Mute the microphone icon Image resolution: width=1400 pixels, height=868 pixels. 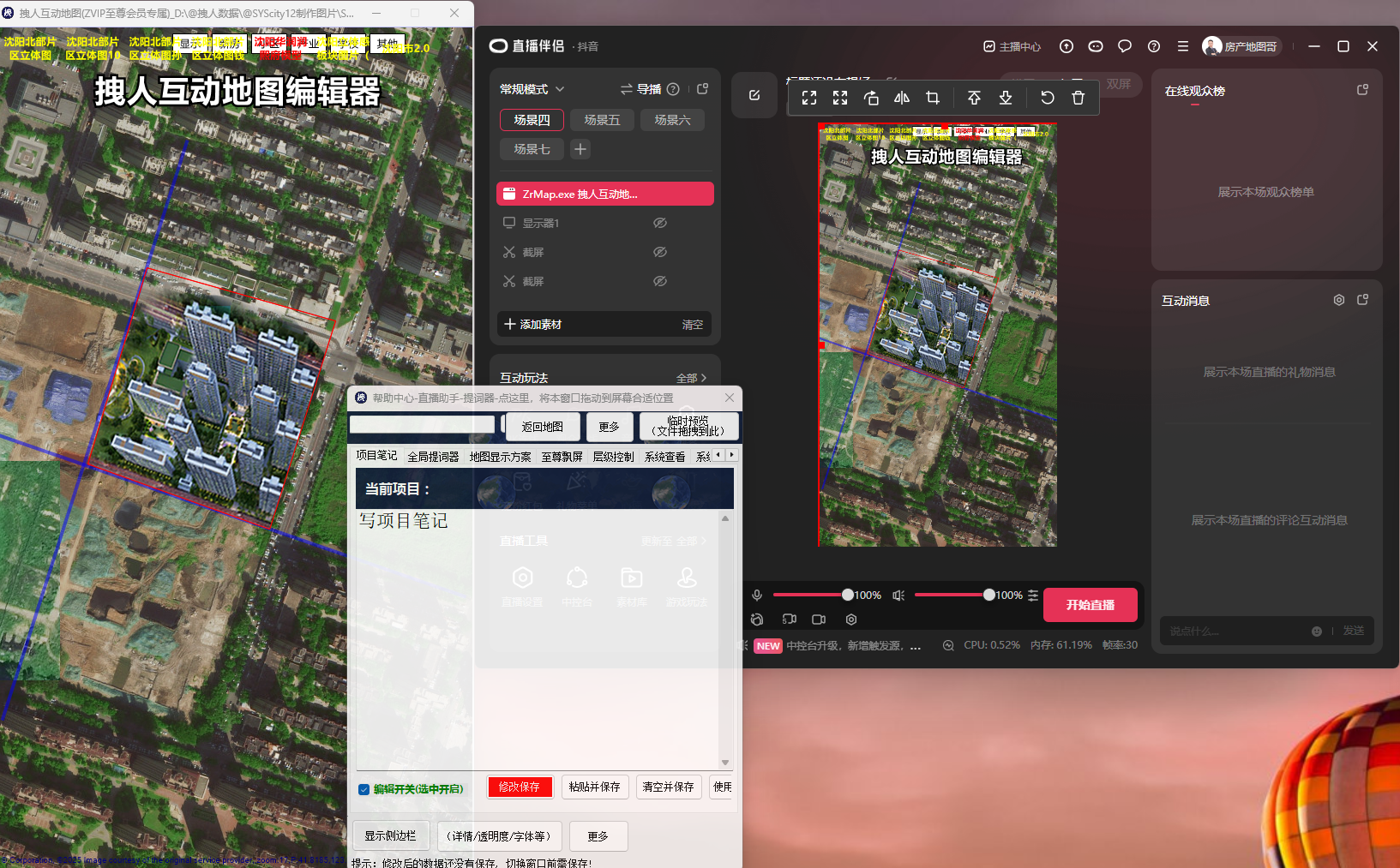point(757,595)
